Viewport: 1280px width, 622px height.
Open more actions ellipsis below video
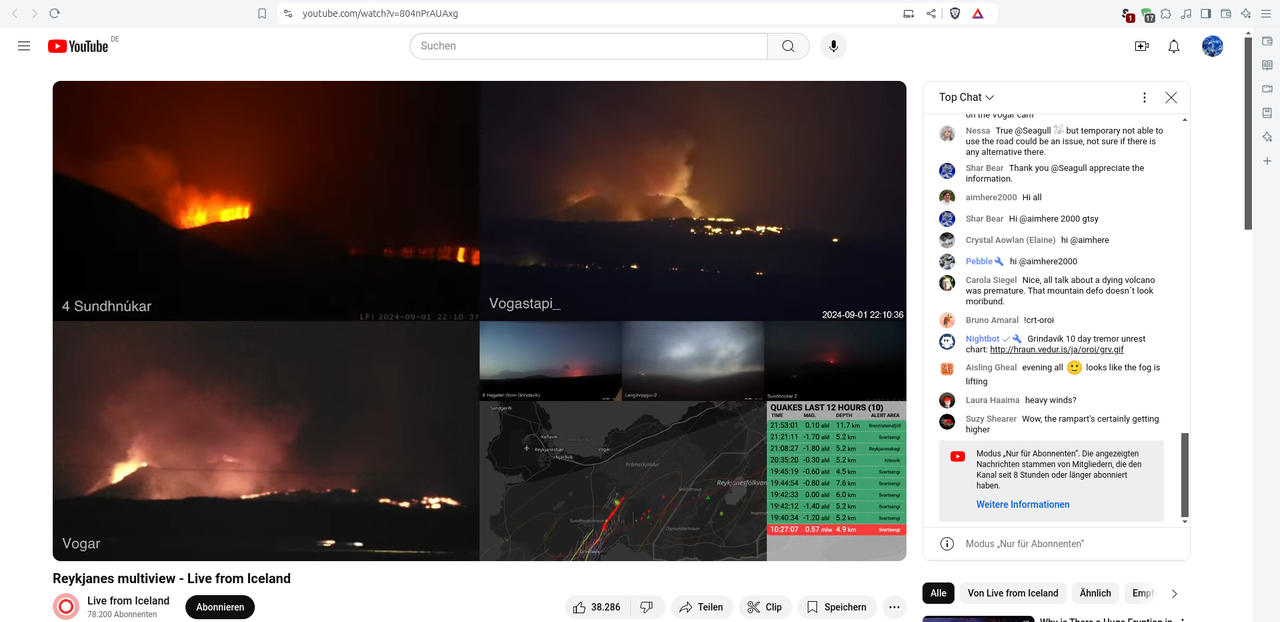(x=894, y=607)
